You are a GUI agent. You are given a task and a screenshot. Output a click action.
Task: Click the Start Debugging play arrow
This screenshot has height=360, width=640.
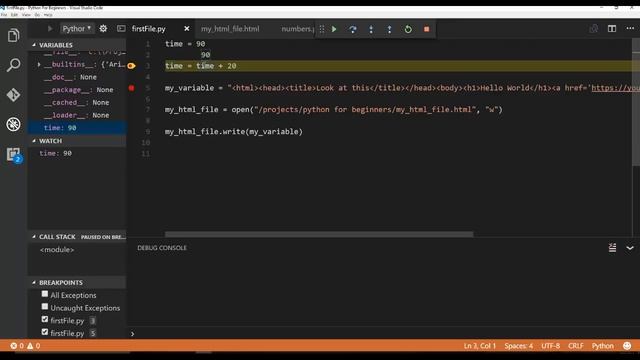[50, 29]
